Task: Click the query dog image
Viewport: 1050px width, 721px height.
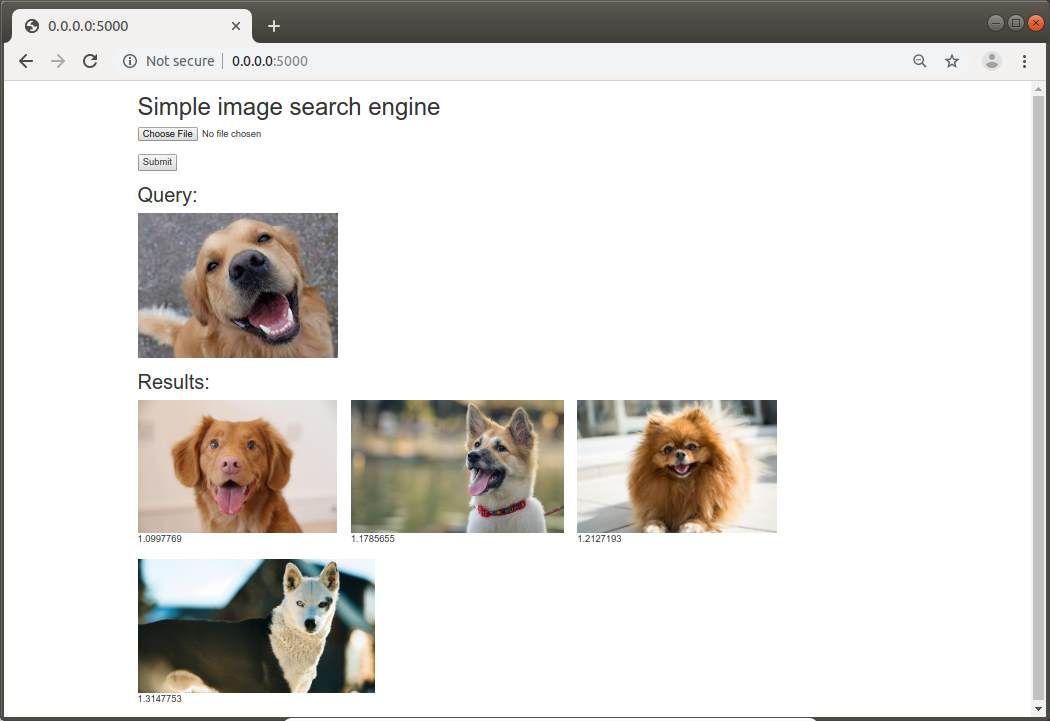Action: (x=237, y=284)
